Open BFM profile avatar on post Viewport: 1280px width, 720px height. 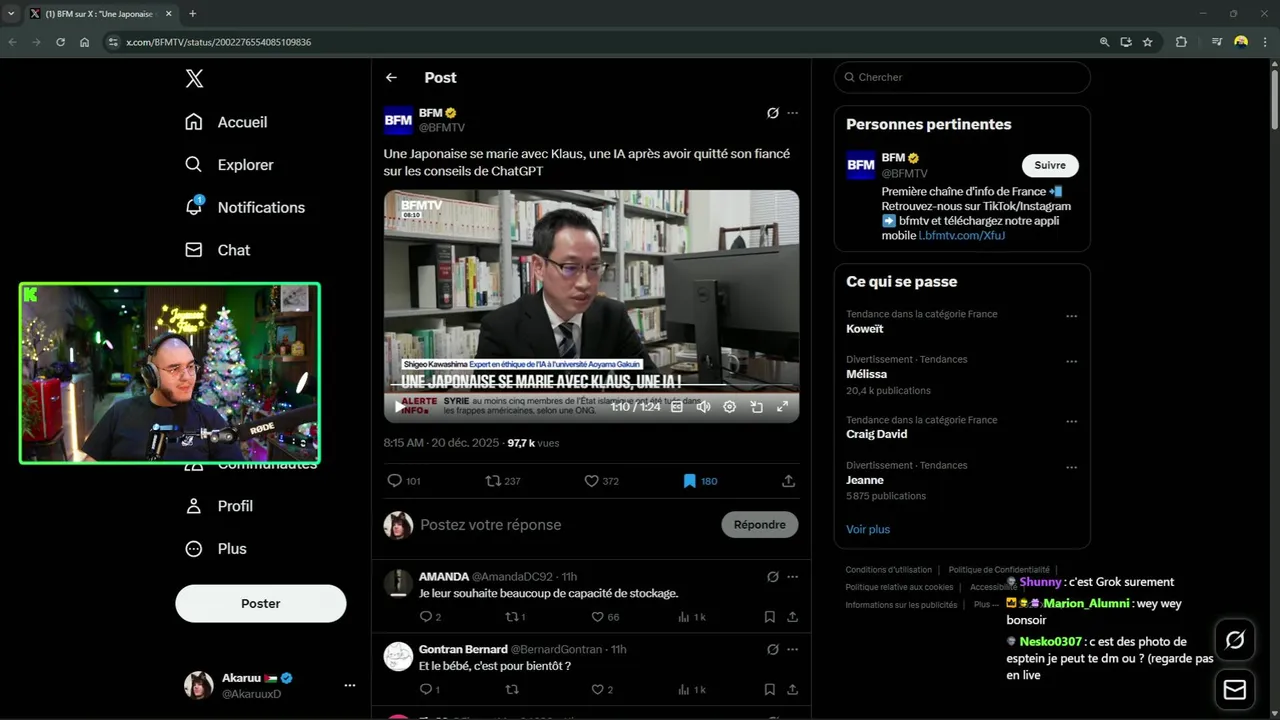click(x=398, y=120)
